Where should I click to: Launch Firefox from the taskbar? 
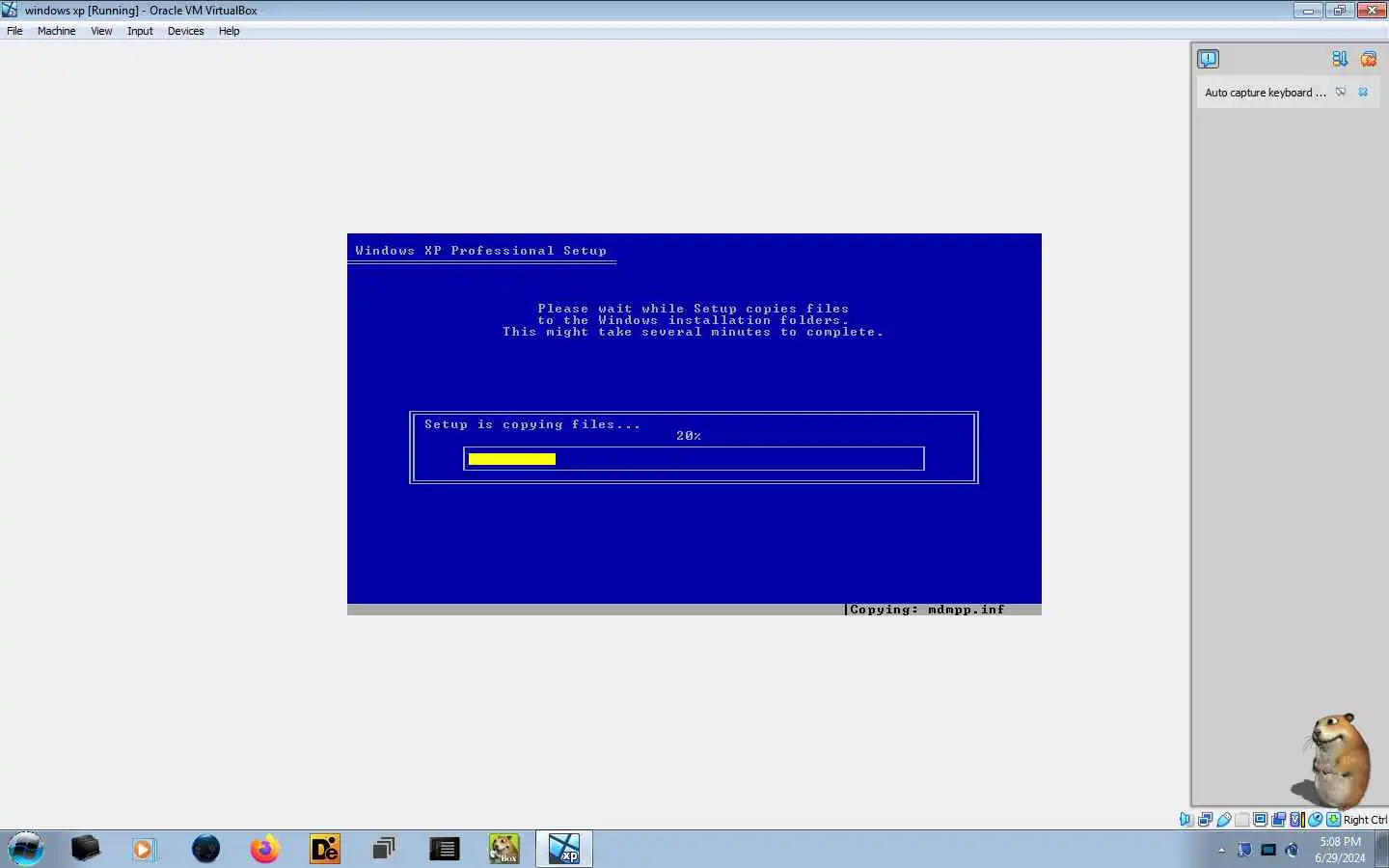point(264,849)
